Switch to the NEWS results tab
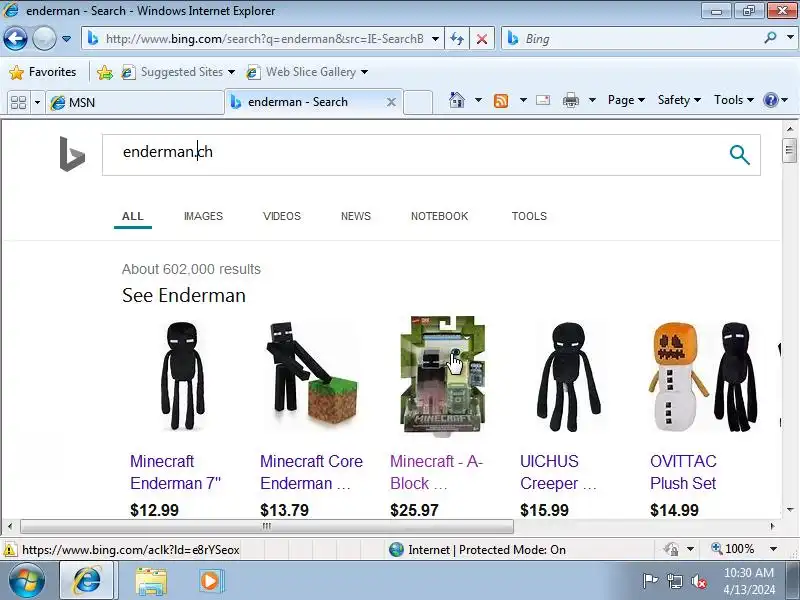This screenshot has width=800, height=600. [x=356, y=216]
